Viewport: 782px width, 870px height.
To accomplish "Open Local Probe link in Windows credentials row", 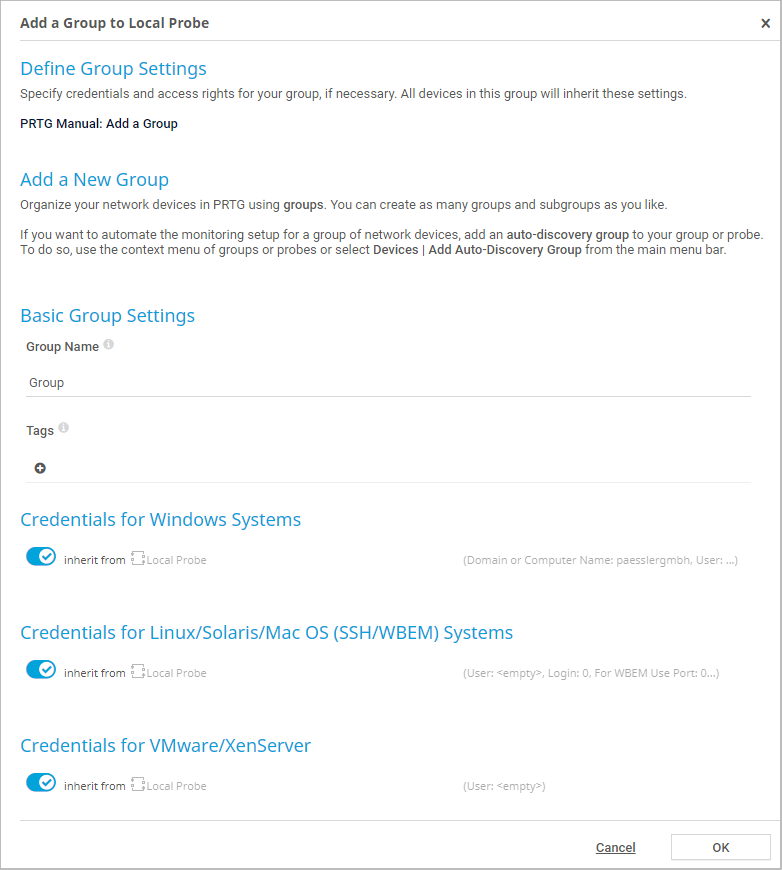I will coord(176,560).
